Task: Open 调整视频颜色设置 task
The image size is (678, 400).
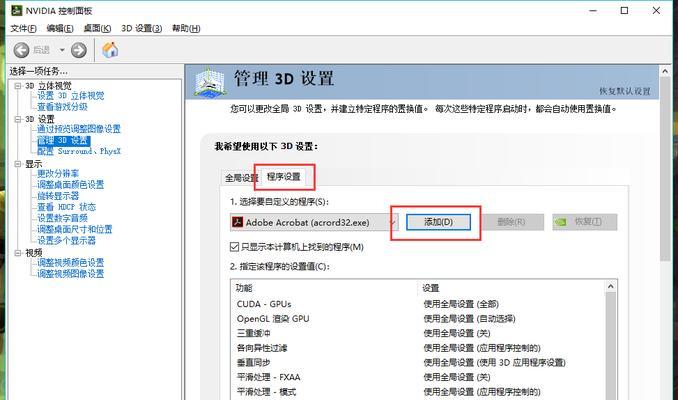Action: [70, 262]
